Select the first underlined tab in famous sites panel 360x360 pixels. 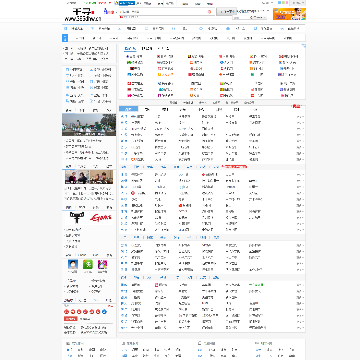point(130,49)
